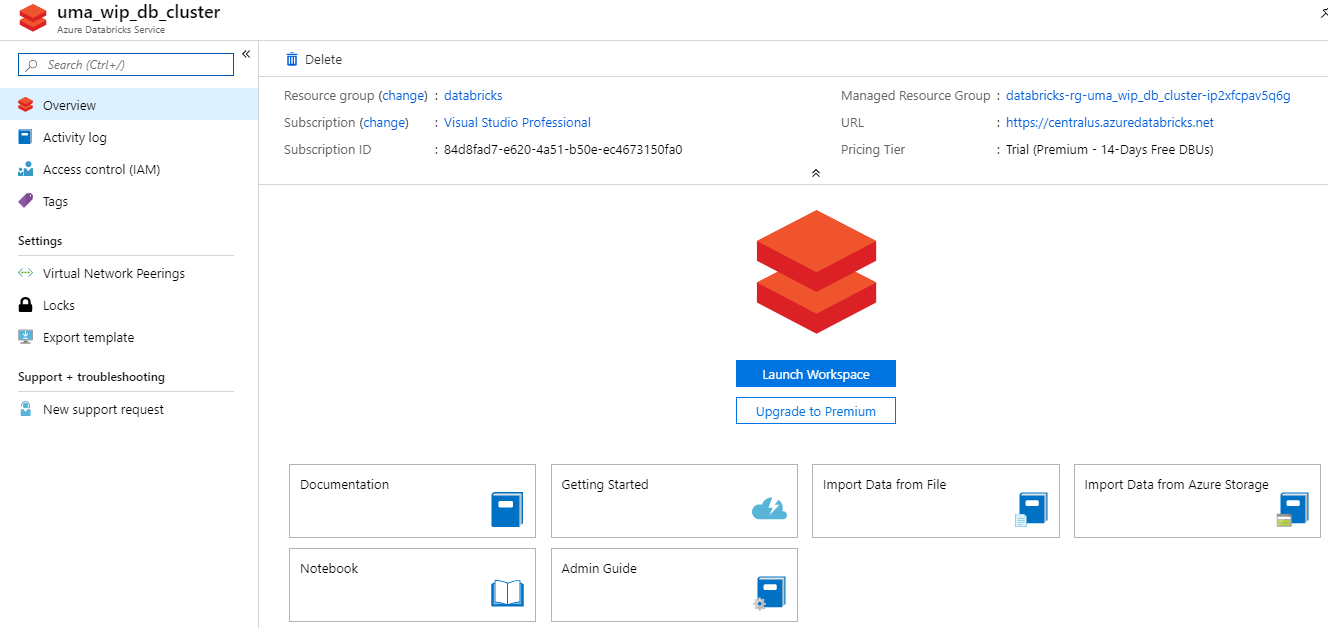Click the Launch Workspace button

coord(816,374)
